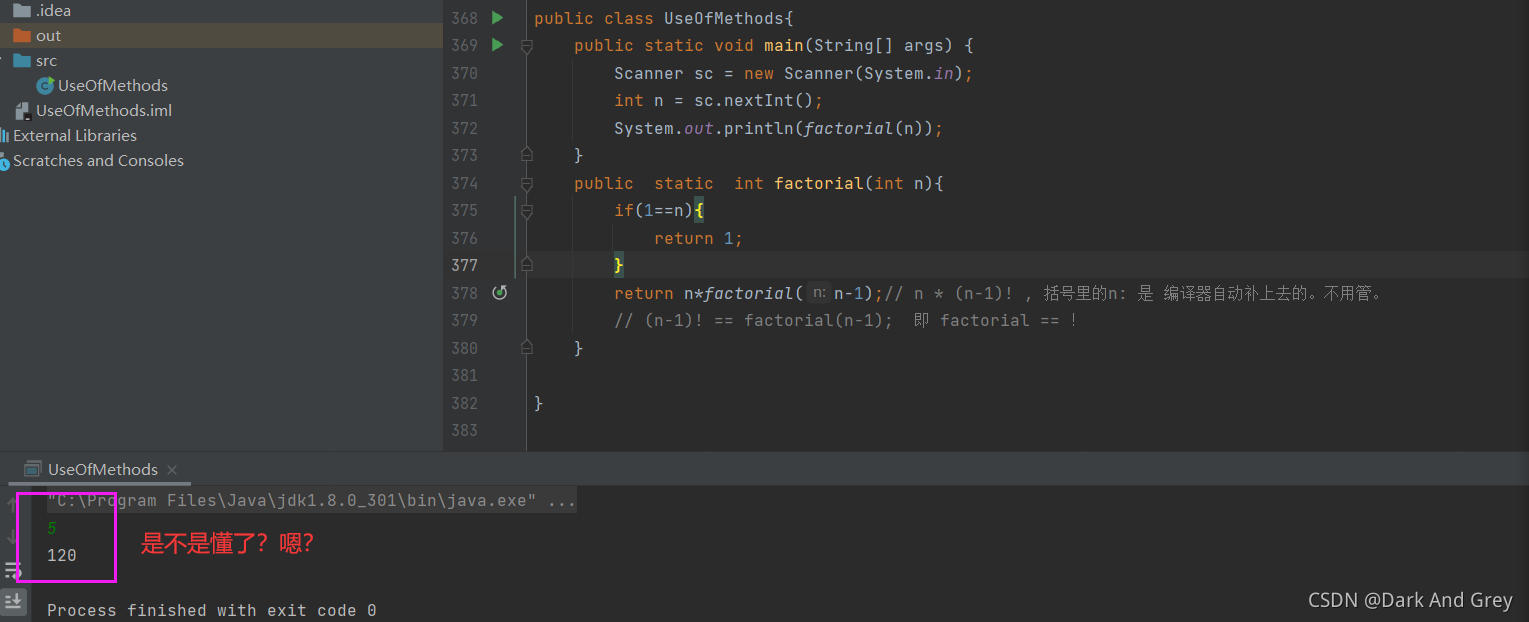This screenshot has width=1529, height=622.
Task: Switch to the UseOfMethods run tab
Action: pyautogui.click(x=102, y=469)
